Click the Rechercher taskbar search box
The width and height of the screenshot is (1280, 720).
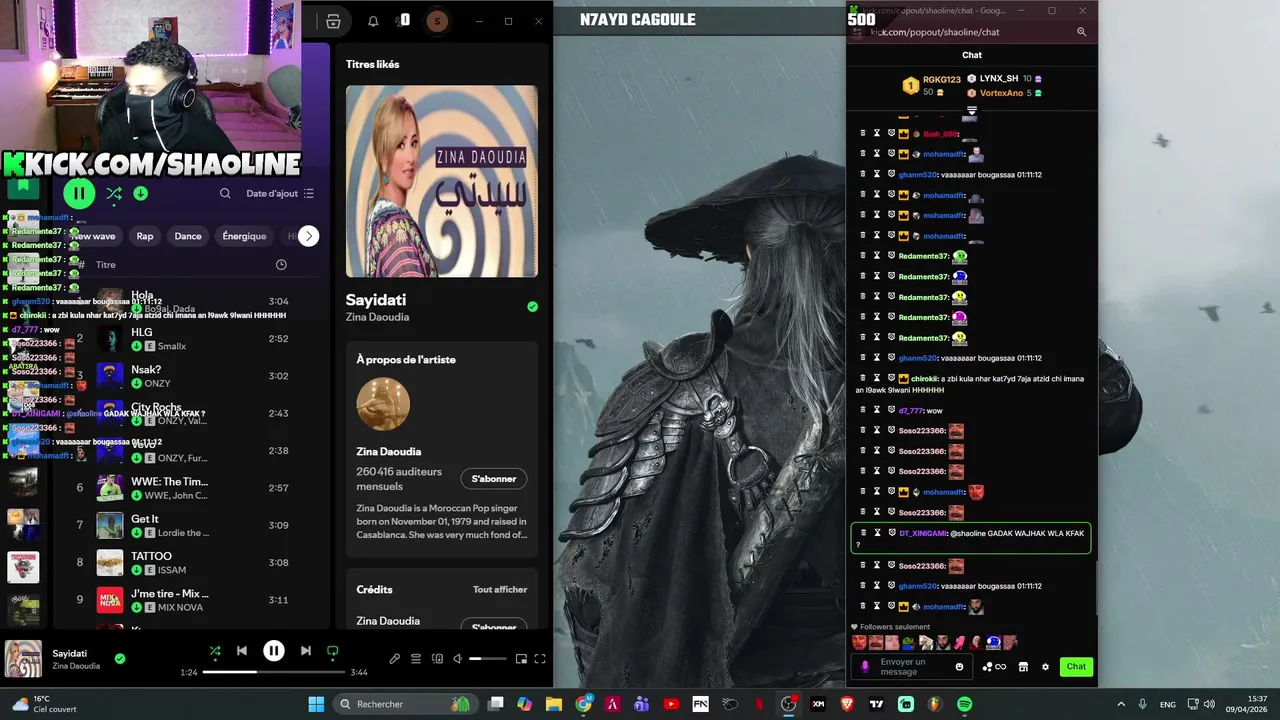point(405,704)
